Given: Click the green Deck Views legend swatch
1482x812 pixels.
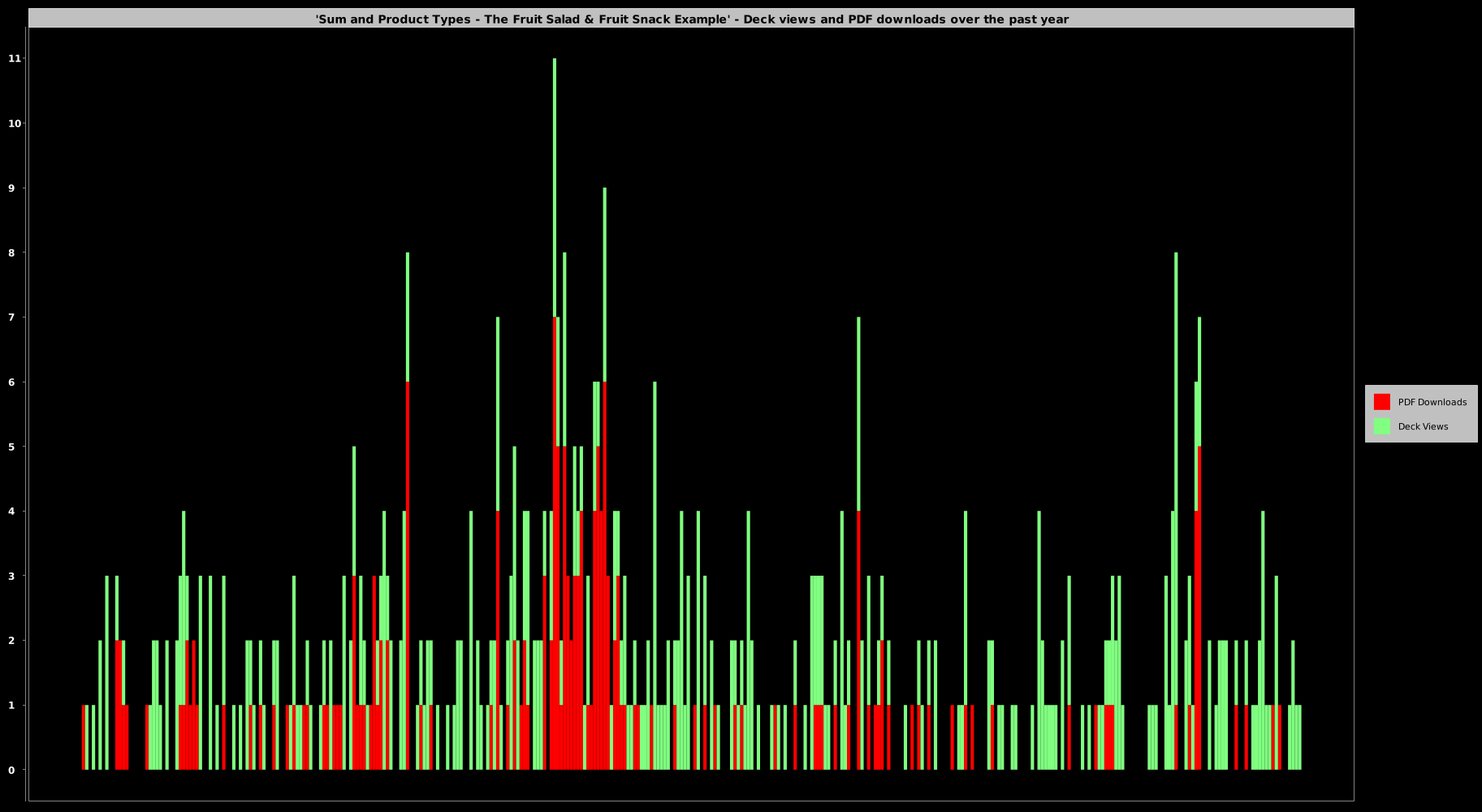Looking at the screenshot, I should tap(1381, 426).
